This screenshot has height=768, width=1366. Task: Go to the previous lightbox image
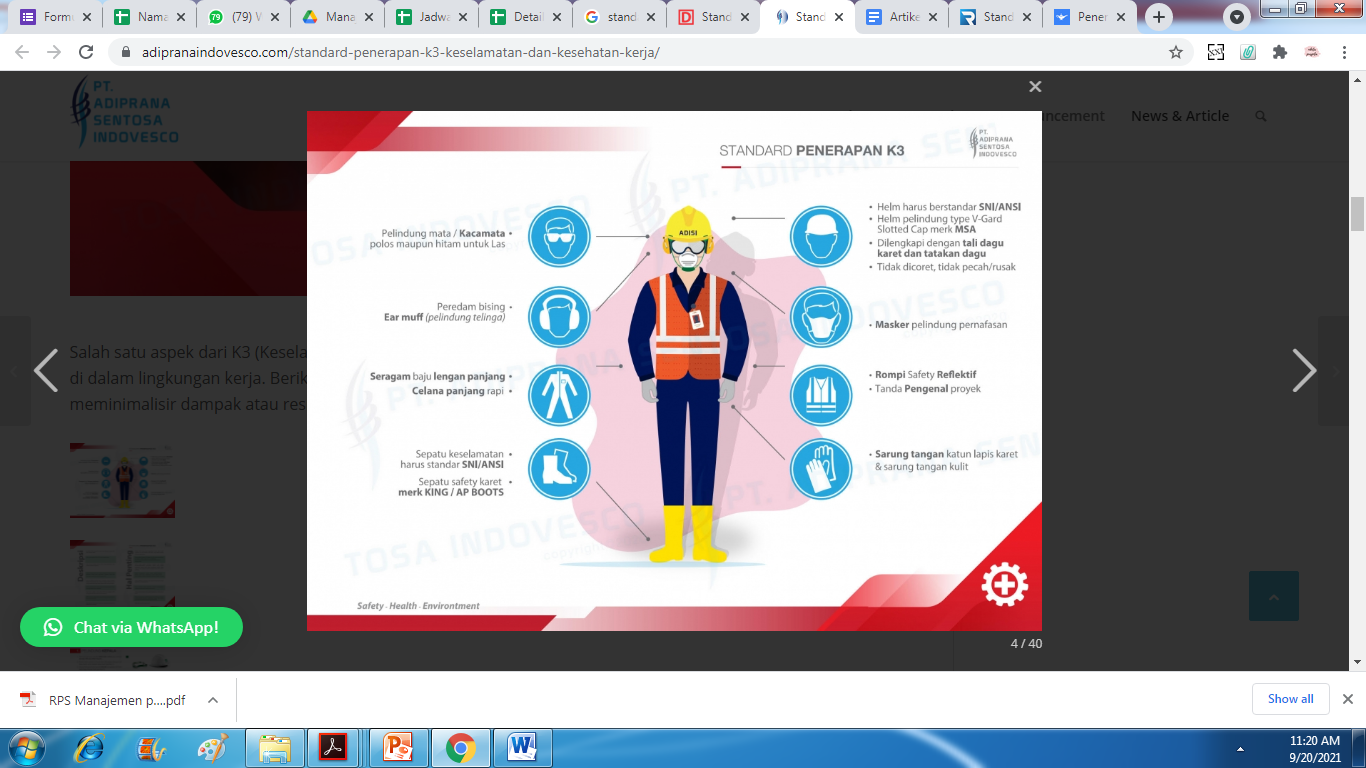(46, 370)
